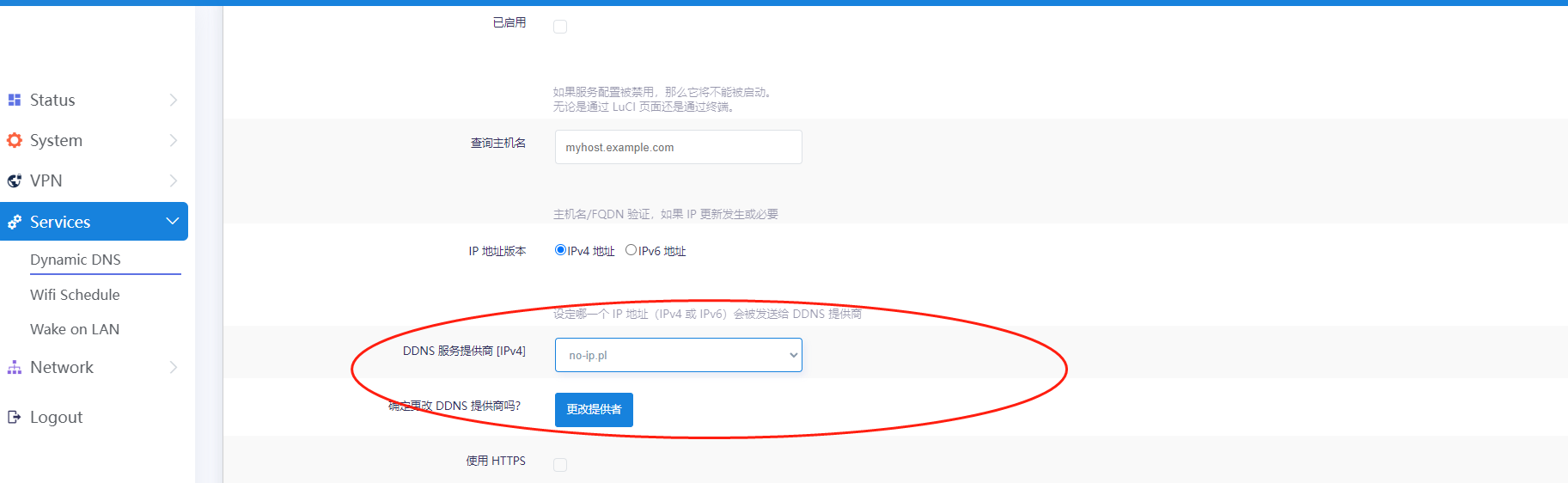The image size is (1568, 483).
Task: Open the Wake on LAN page
Action: 75,329
